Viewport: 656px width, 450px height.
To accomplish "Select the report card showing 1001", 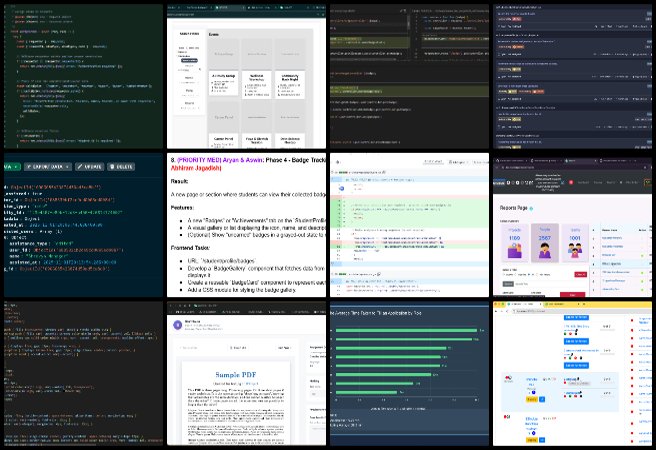I will [x=575, y=243].
